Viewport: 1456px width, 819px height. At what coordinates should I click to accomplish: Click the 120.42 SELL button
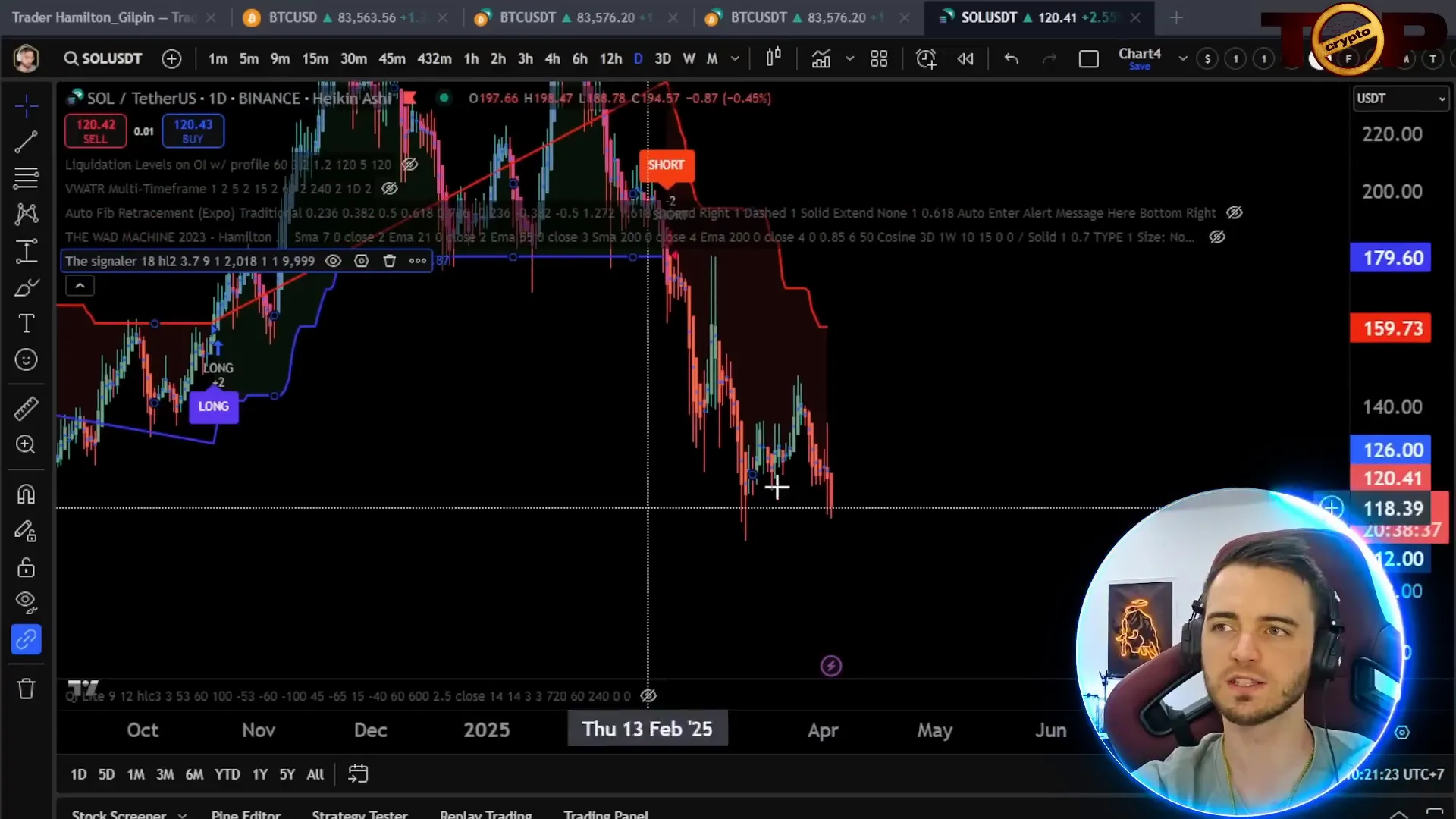pos(96,130)
